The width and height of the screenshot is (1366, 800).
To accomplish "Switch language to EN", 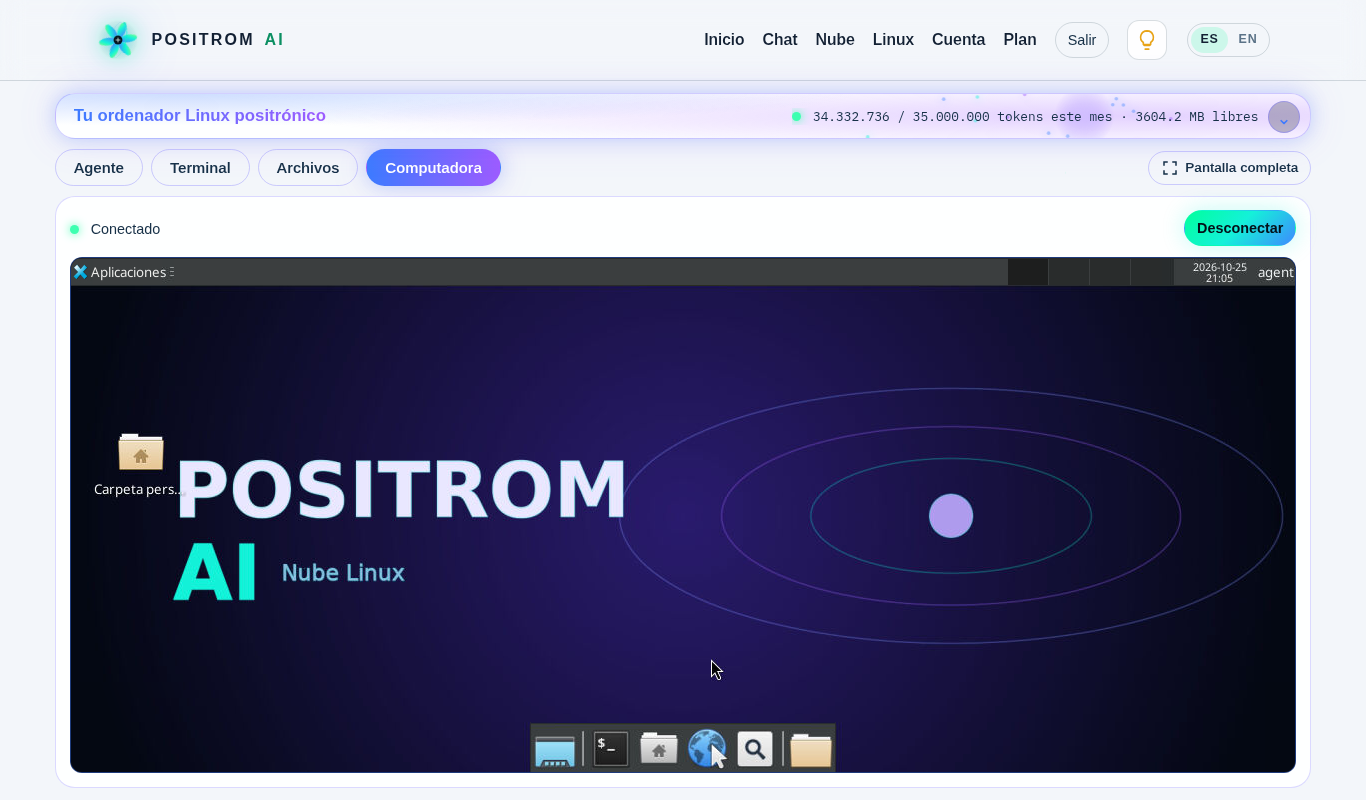I will tap(1247, 40).
